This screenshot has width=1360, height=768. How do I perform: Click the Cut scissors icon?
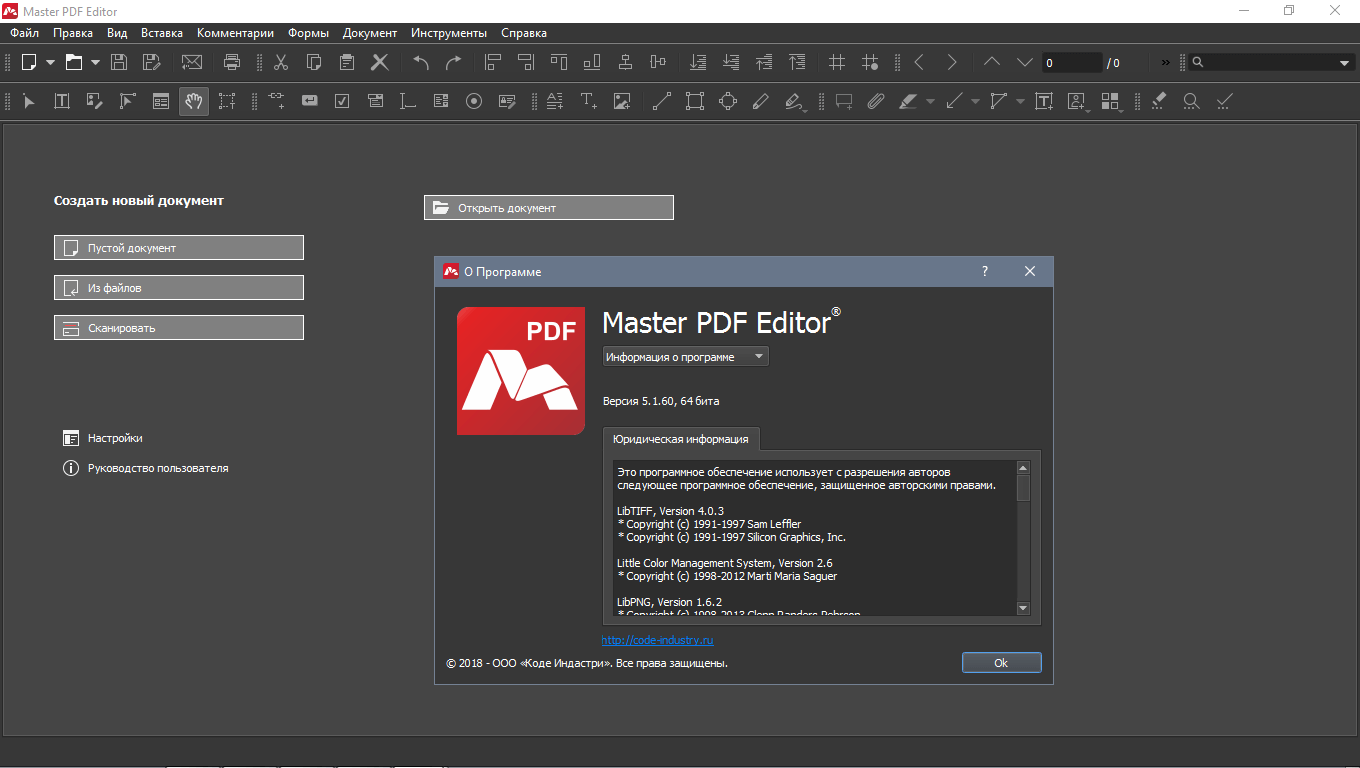click(281, 62)
